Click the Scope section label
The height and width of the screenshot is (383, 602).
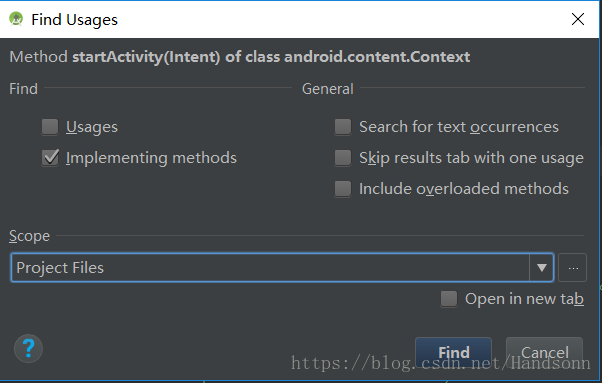coord(30,236)
